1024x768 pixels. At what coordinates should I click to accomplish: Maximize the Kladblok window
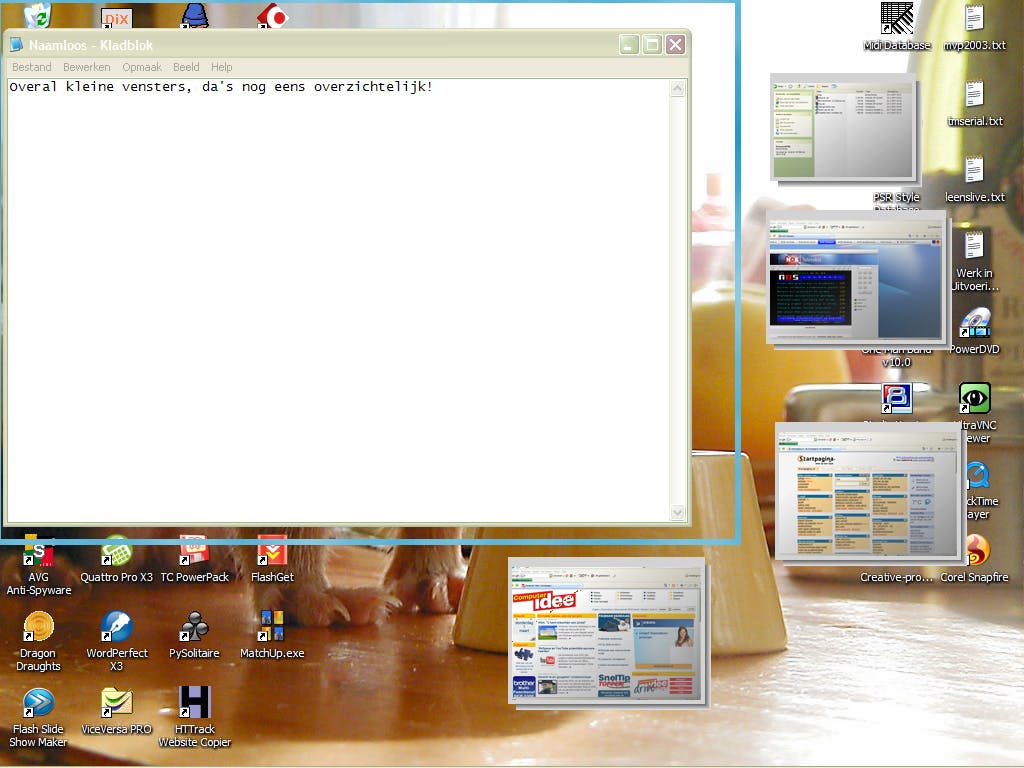(x=652, y=44)
